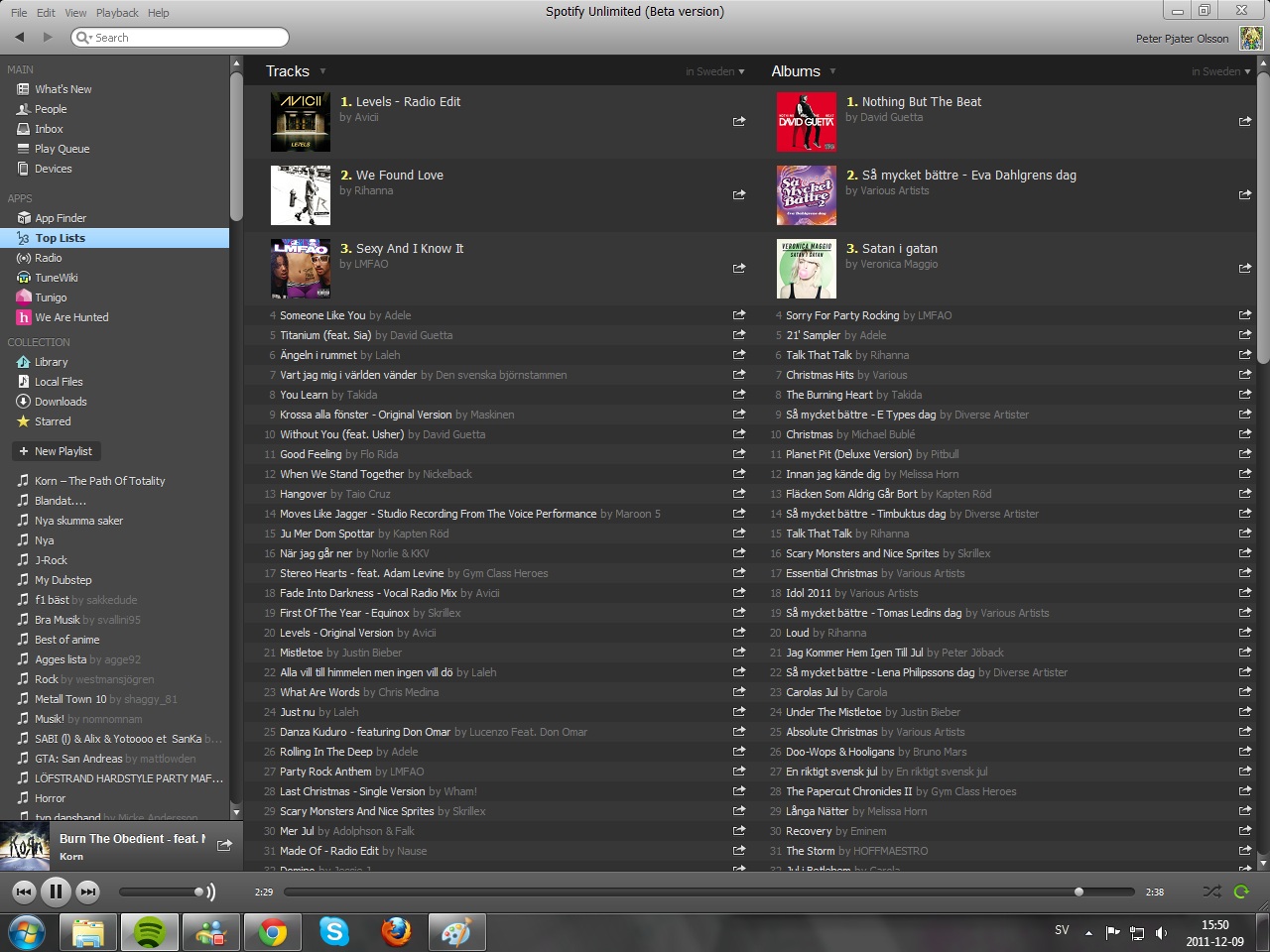Navigate back with the left arrow
The height and width of the screenshot is (952, 1270).
click(19, 37)
